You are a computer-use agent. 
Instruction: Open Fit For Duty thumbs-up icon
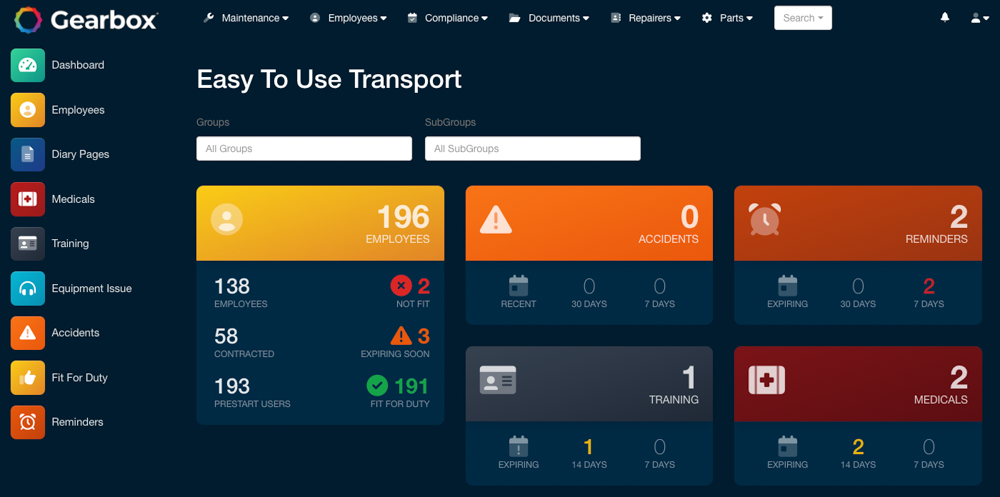coord(27,378)
